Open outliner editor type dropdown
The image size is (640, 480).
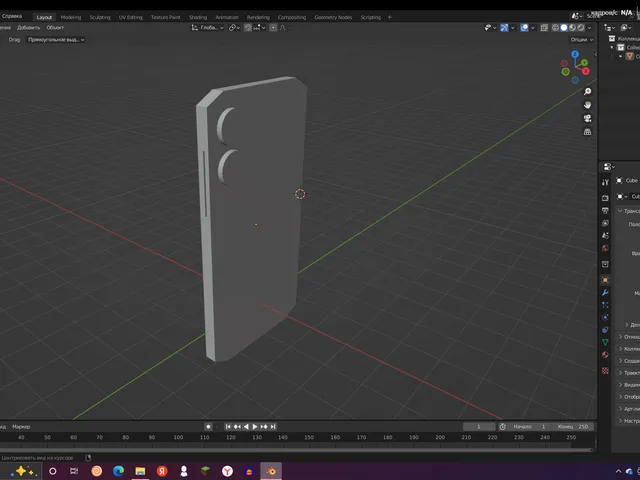(x=609, y=28)
